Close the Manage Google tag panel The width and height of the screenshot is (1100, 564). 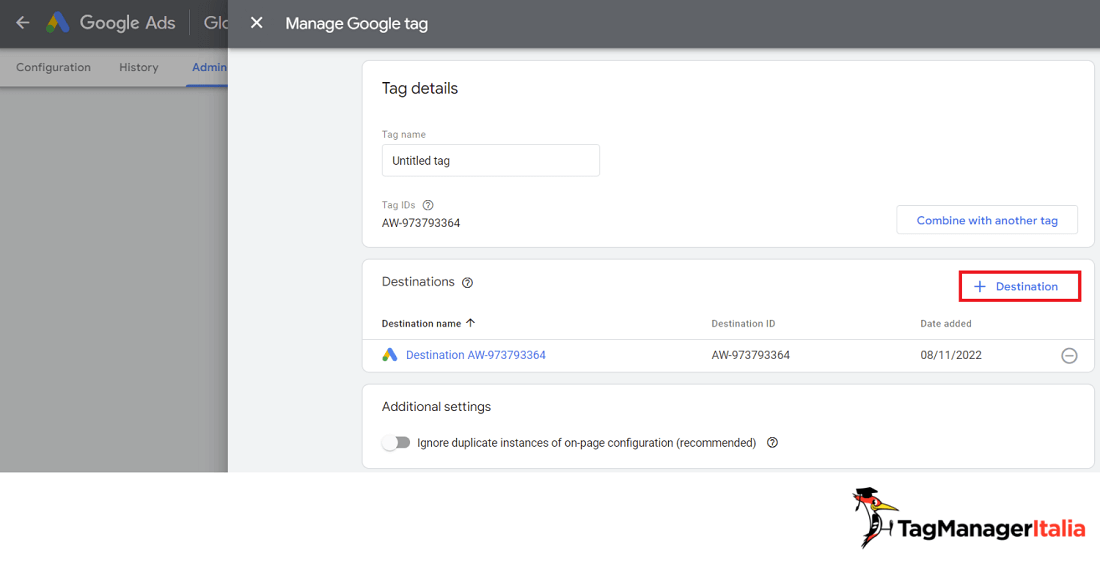tap(257, 23)
